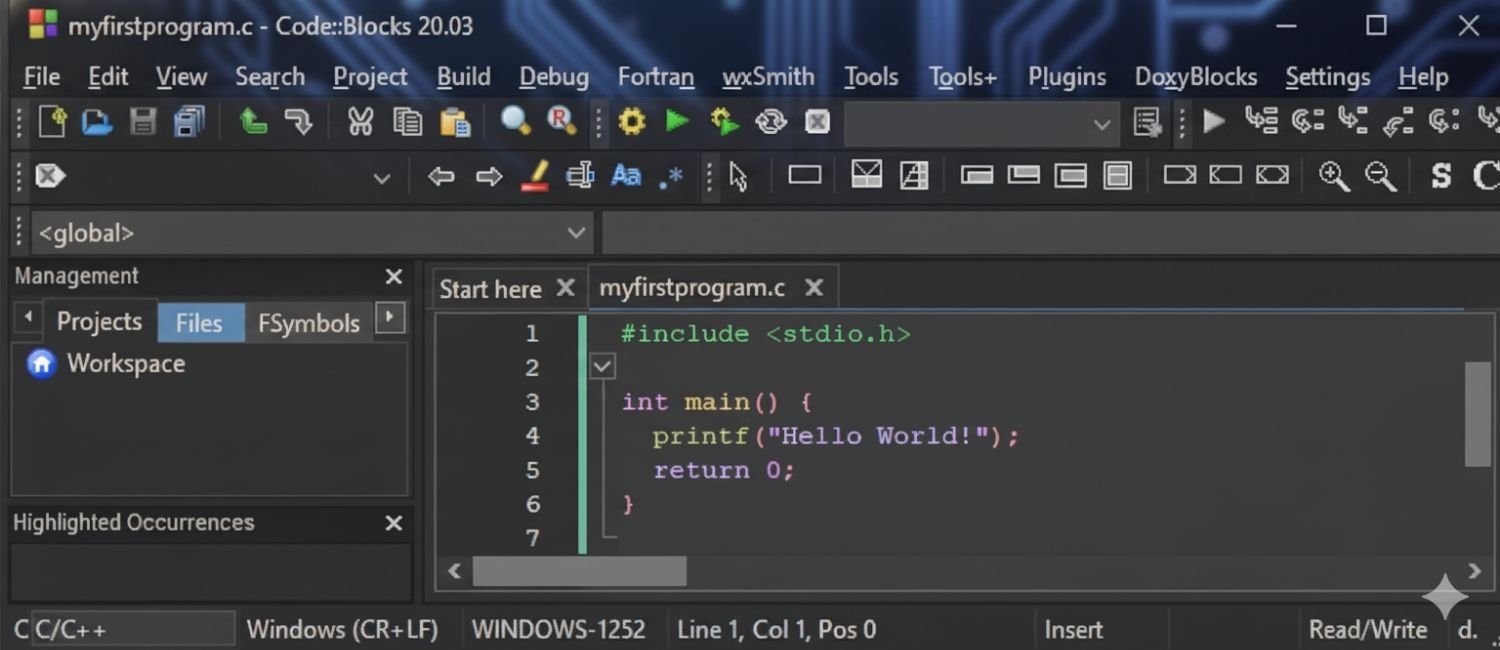The height and width of the screenshot is (650, 1500).
Task: Click the Find magnifier icon
Action: 515,122
